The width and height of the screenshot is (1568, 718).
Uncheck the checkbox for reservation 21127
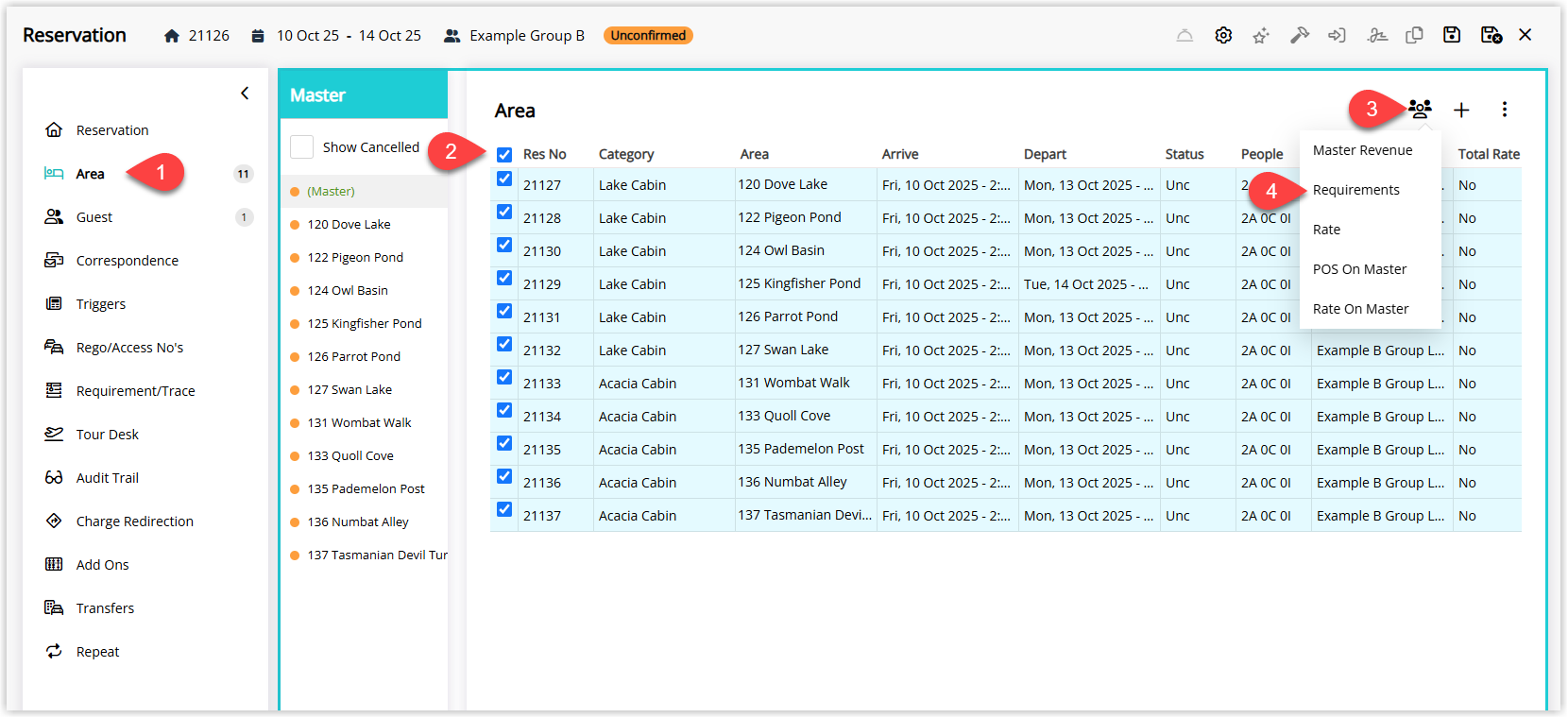pyautogui.click(x=504, y=179)
